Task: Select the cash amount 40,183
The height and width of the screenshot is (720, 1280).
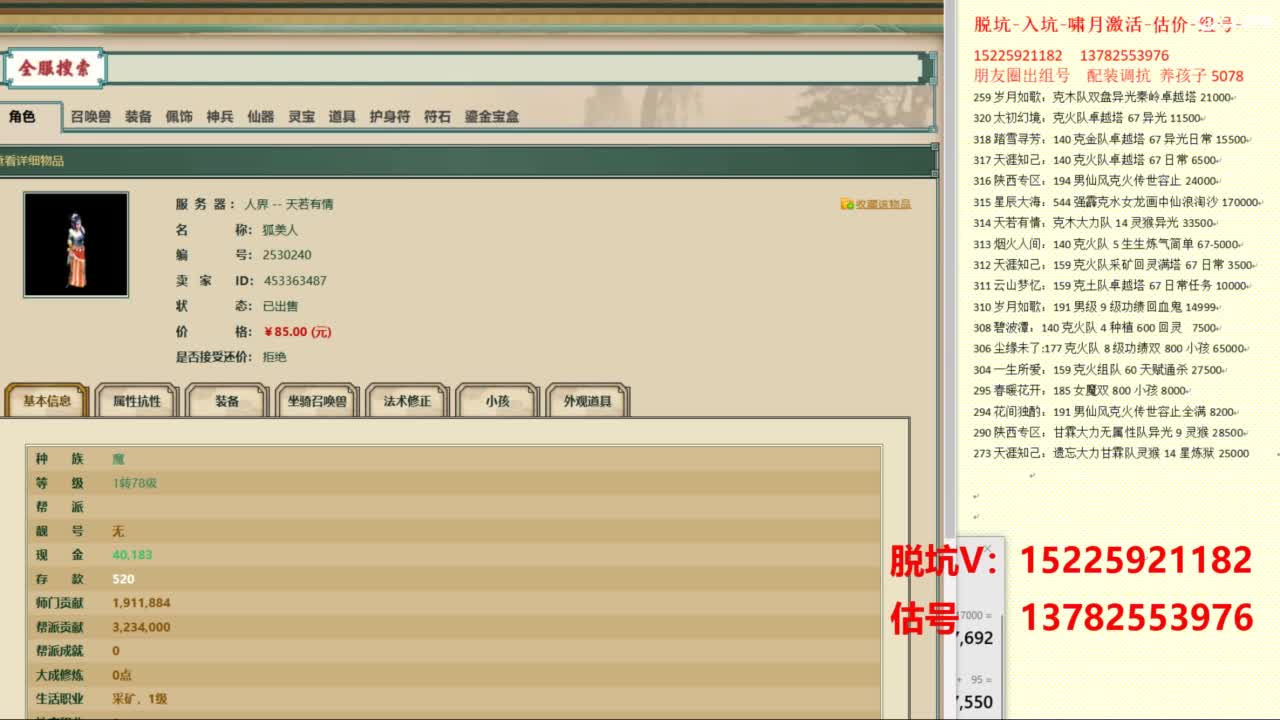Action: pyautogui.click(x=132, y=555)
